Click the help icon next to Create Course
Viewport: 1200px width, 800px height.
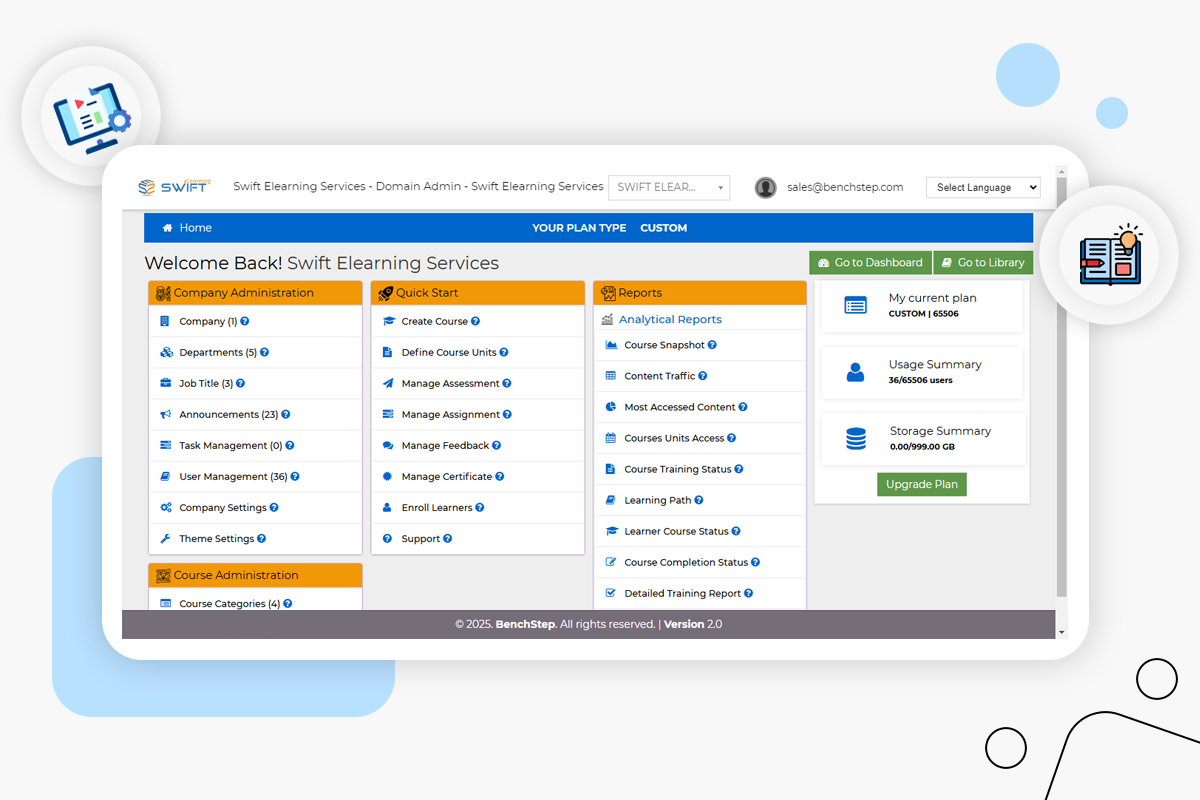coord(476,322)
